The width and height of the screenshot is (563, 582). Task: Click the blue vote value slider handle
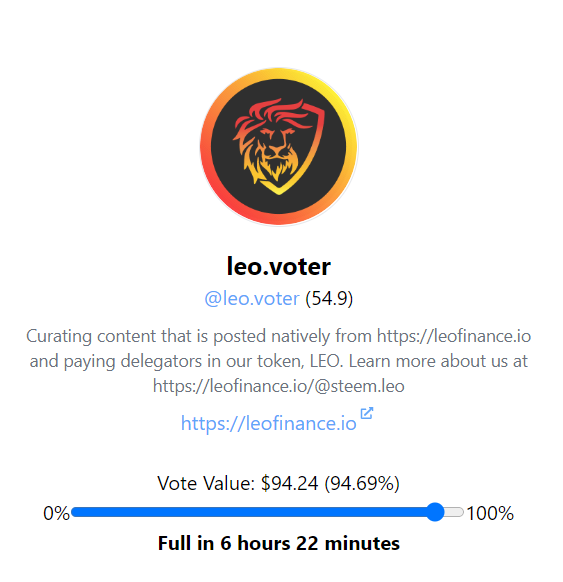point(435,512)
